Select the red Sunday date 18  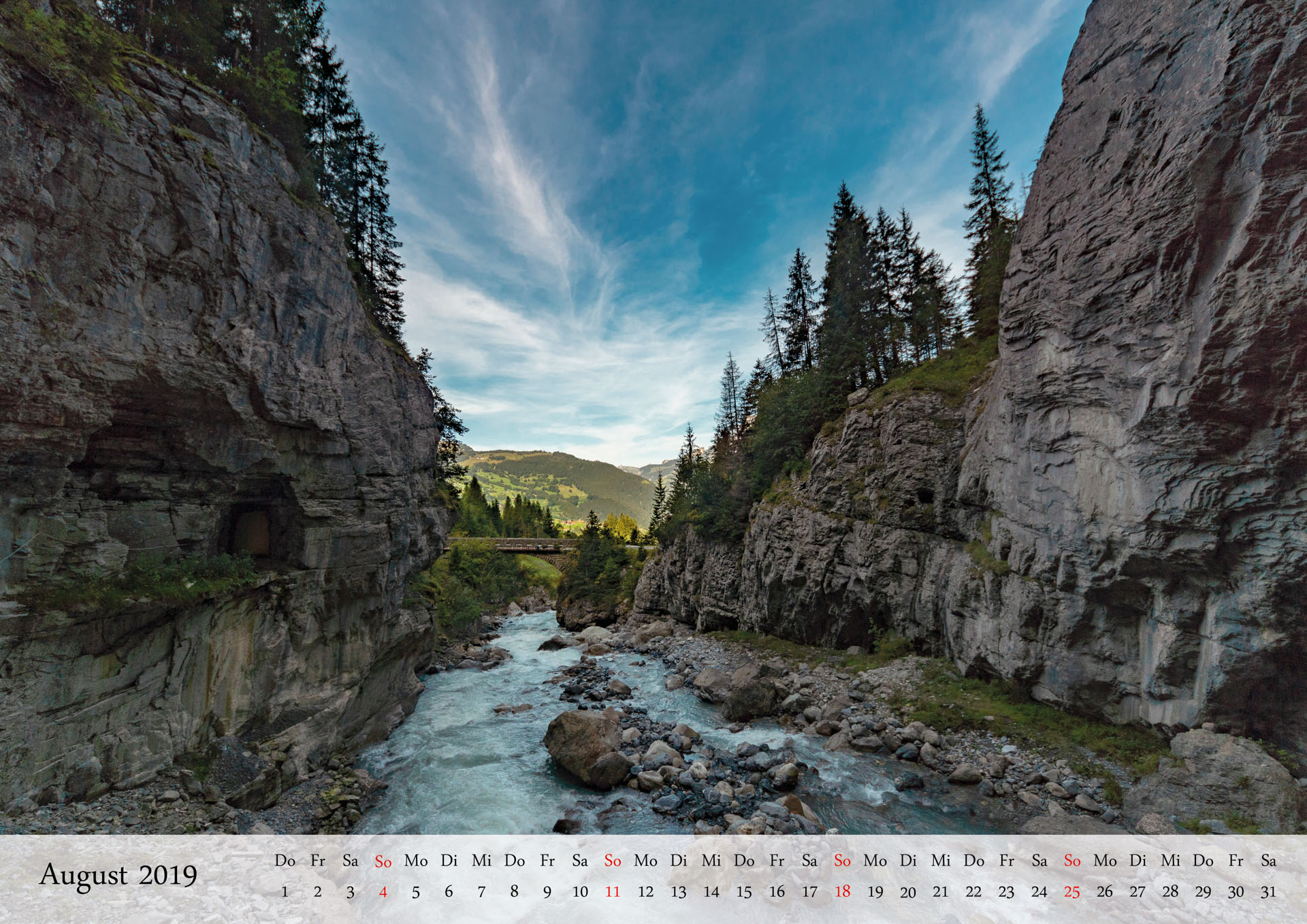842,891
